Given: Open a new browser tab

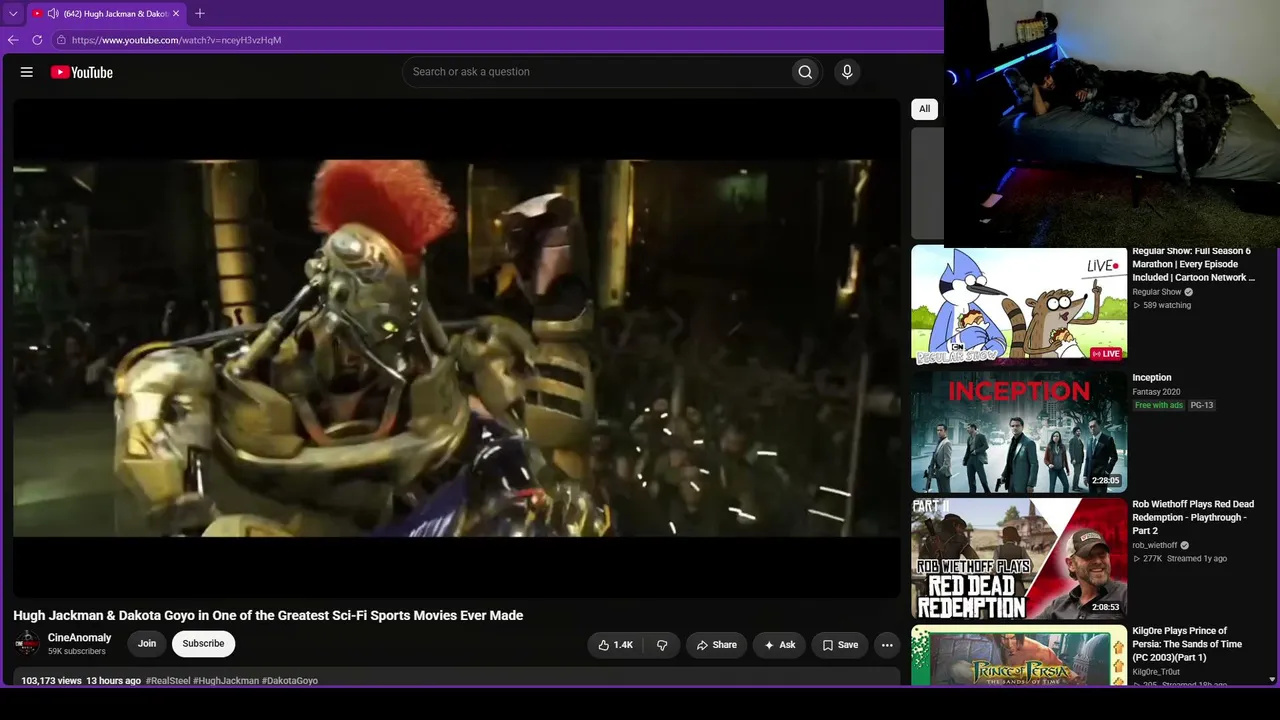Looking at the screenshot, I should pyautogui.click(x=200, y=13).
